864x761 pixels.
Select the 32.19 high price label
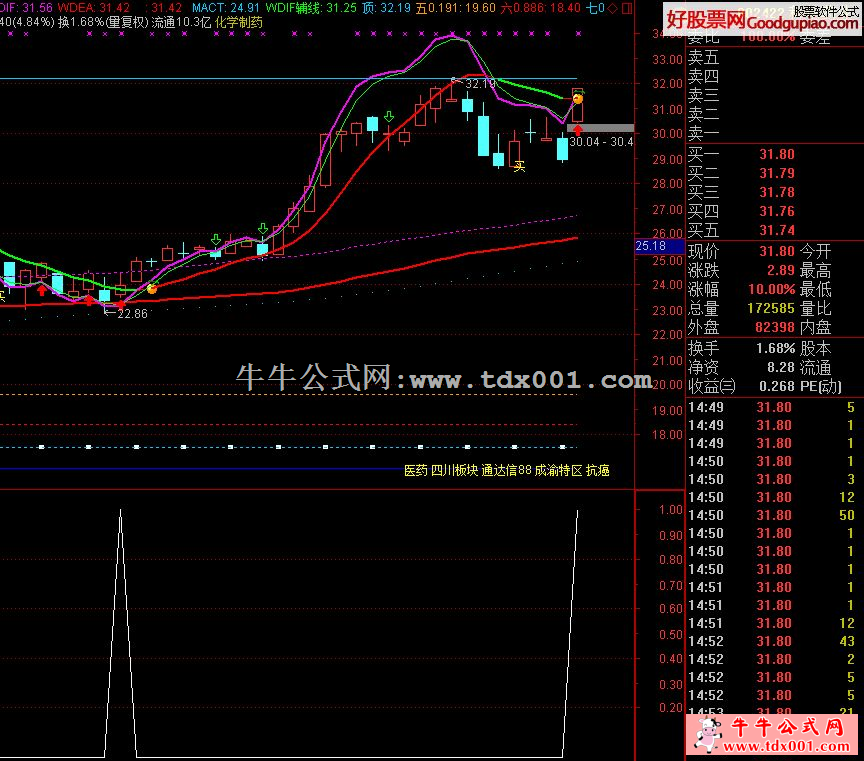pyautogui.click(x=480, y=84)
